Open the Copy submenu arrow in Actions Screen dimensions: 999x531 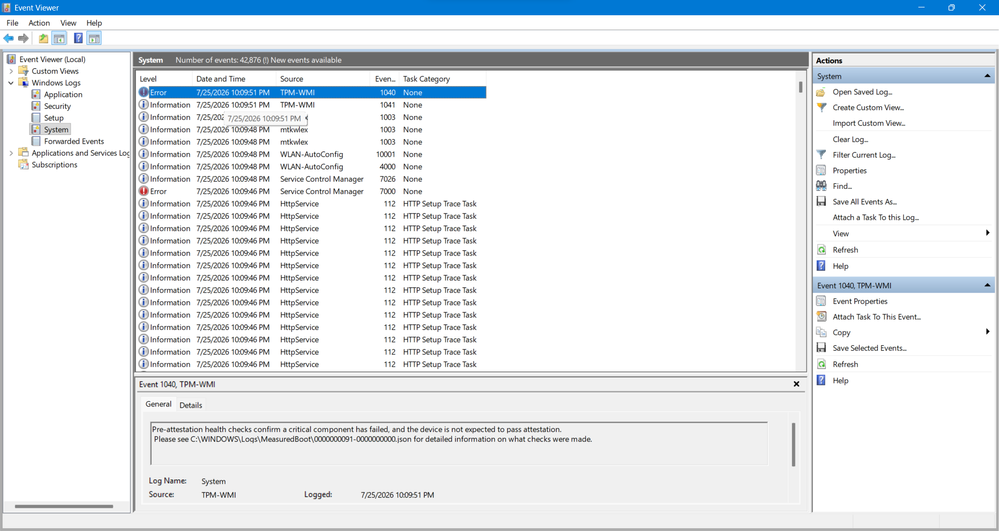pyautogui.click(x=988, y=332)
